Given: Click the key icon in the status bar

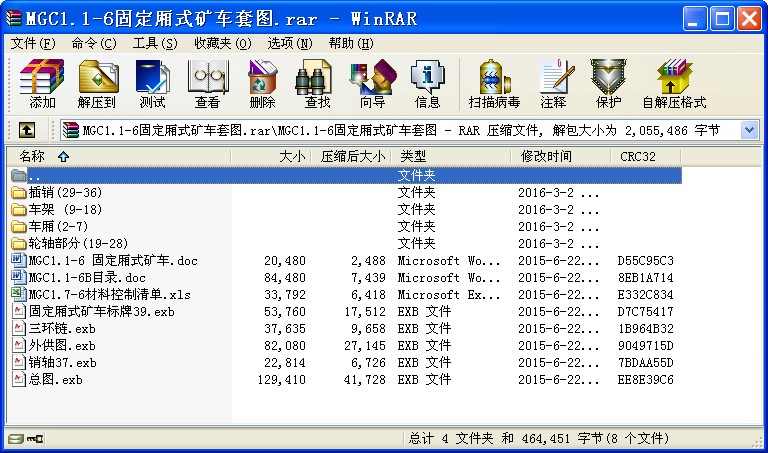Looking at the screenshot, I should point(35,438).
